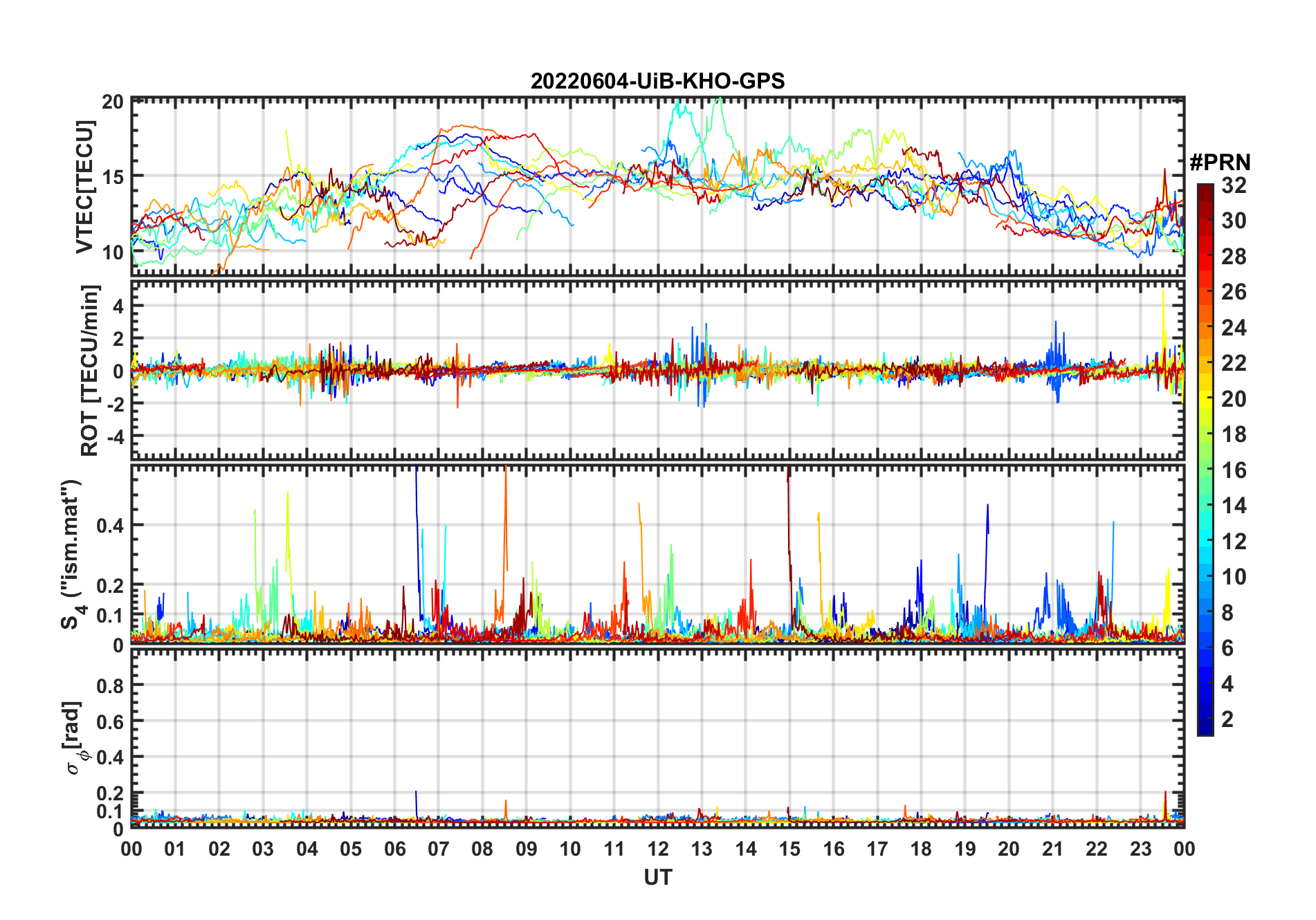
Task: Click the 15 tick on the VTEC axis
Action: [x=113, y=177]
